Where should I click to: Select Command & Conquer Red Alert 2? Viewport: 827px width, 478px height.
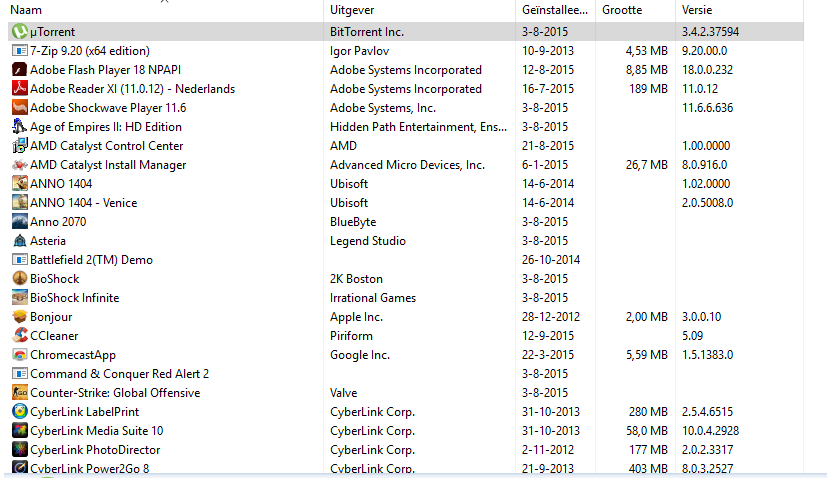coord(406,374)
